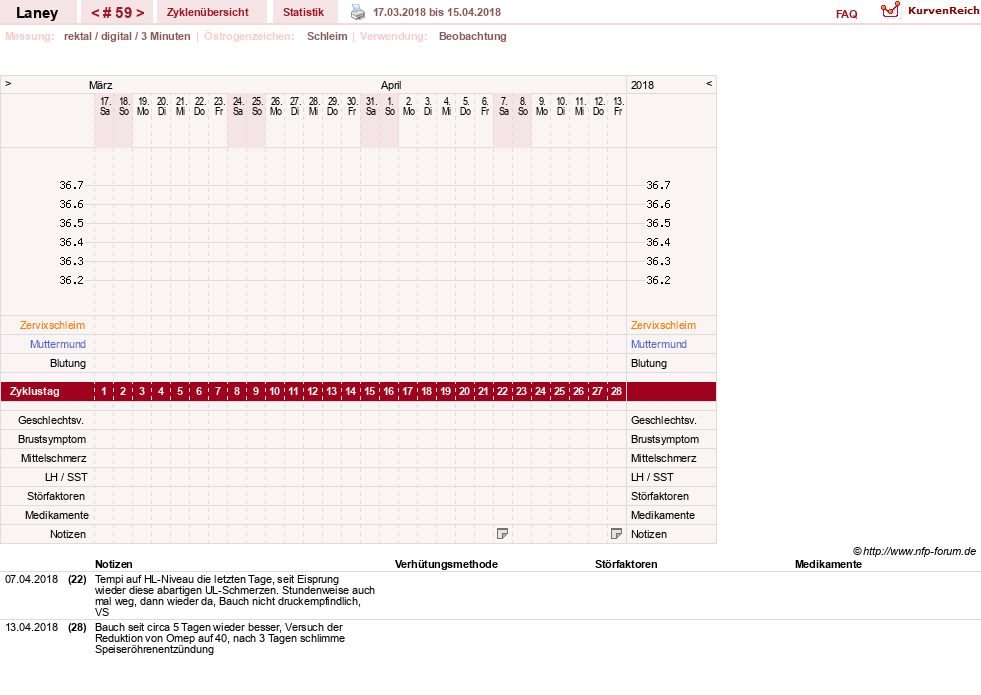Click the 2018 year label
Viewport: 981px width, 695px height.
pyautogui.click(x=643, y=85)
